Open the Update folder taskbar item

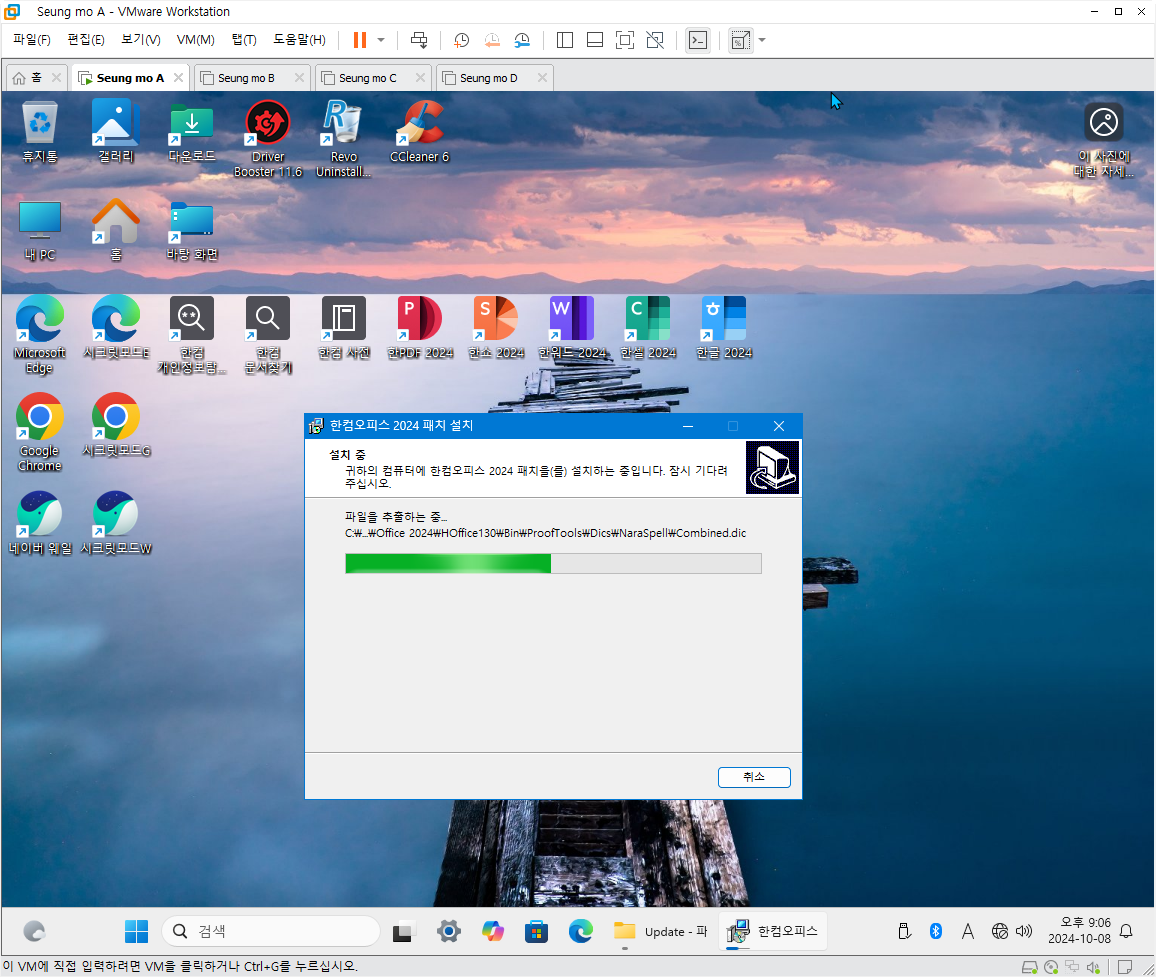(660, 931)
